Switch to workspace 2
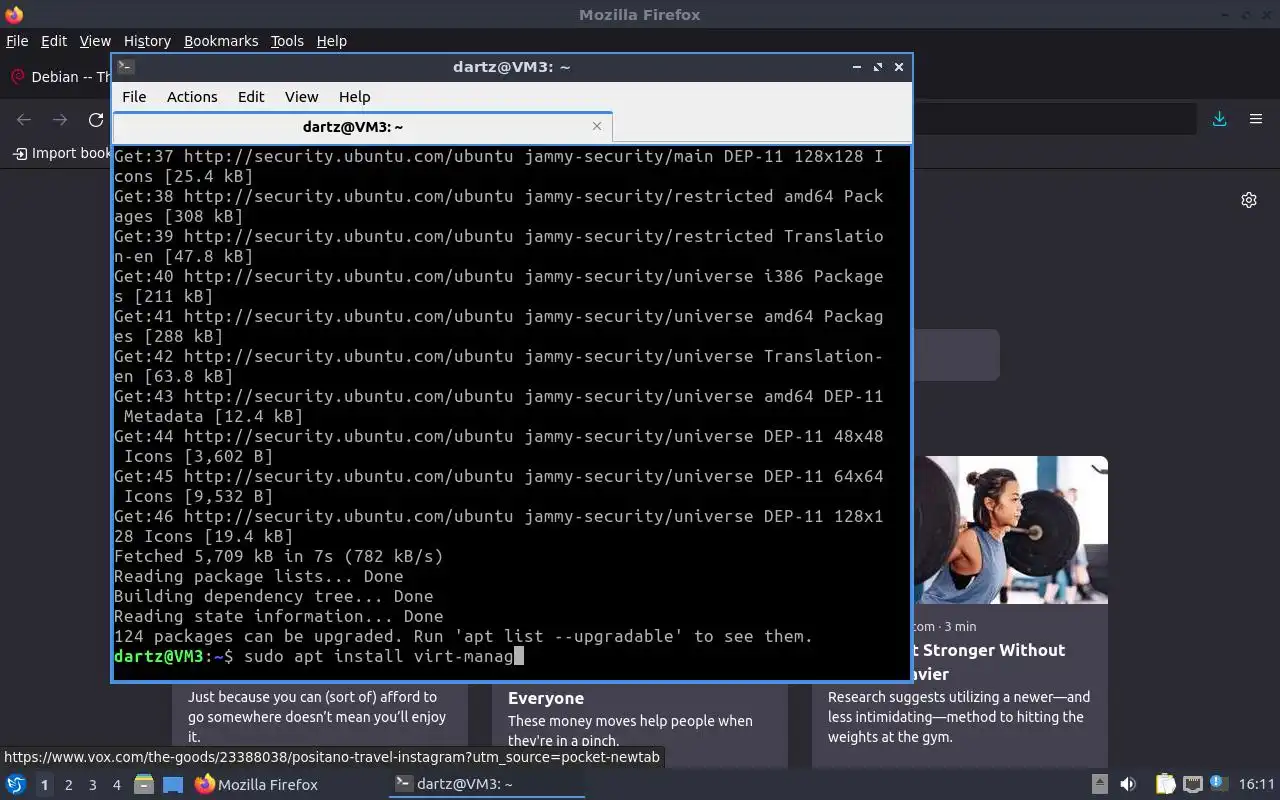 tap(68, 785)
